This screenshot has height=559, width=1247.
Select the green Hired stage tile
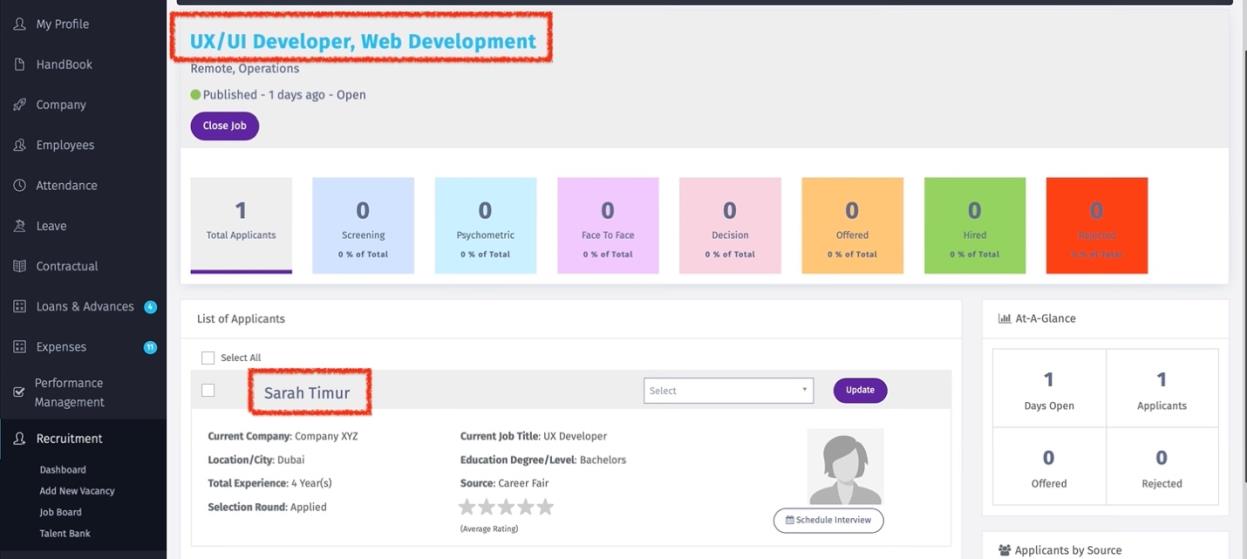pos(974,226)
